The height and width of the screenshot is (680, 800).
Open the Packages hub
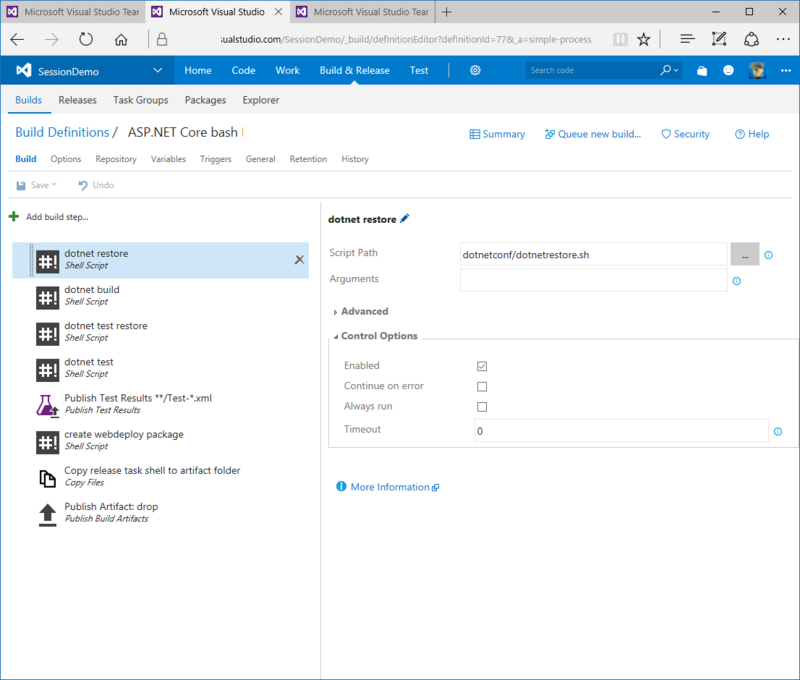[205, 100]
